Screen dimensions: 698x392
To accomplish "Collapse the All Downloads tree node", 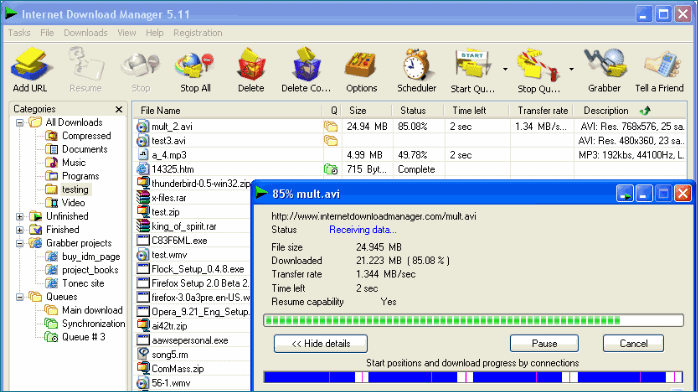I will [x=20, y=123].
